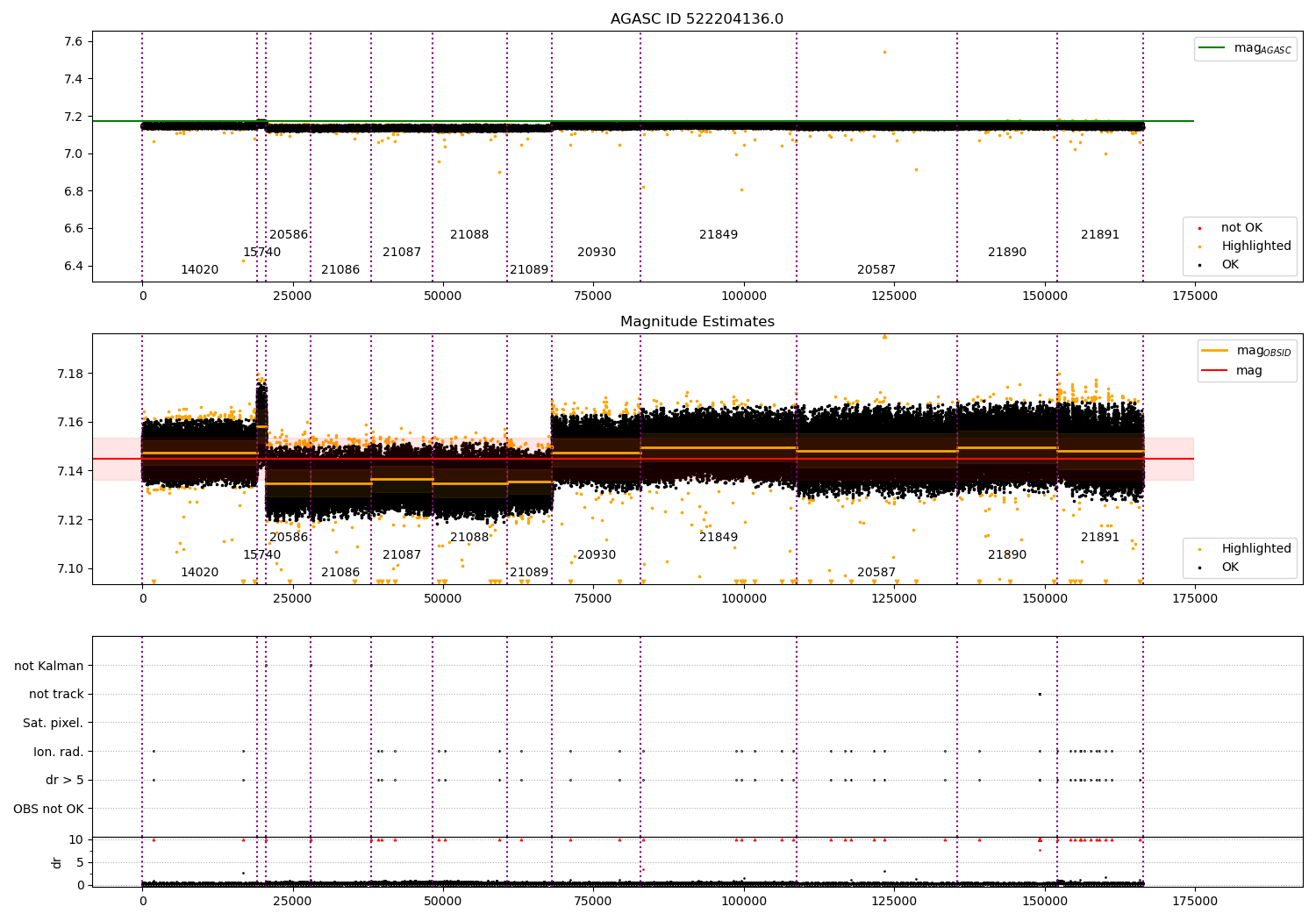Click the 'Magnitude Estimates' subplot title
This screenshot has width=1316, height=921.
697,322
